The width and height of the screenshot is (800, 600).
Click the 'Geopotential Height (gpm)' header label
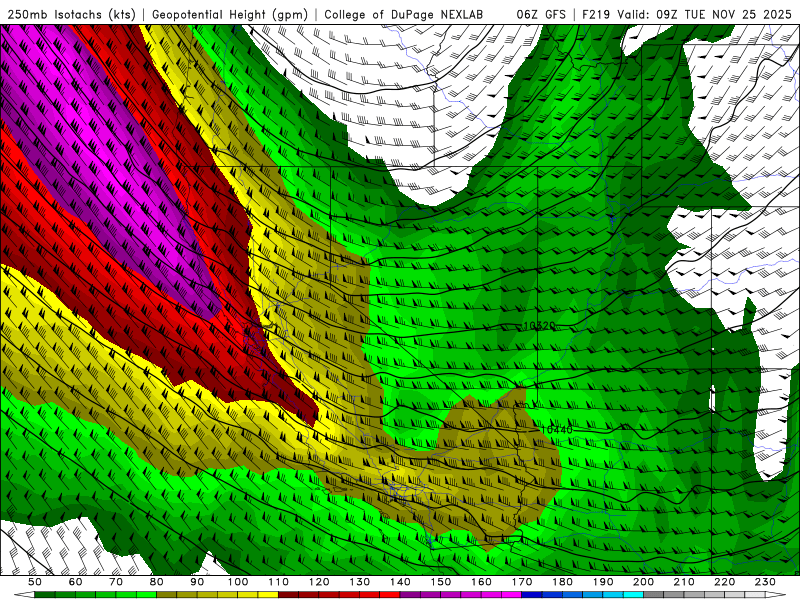tap(230, 14)
